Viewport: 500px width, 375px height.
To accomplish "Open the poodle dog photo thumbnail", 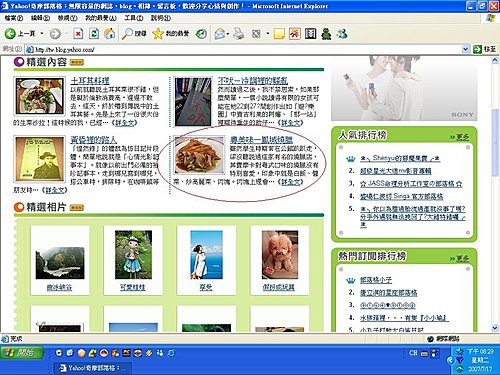I will click(x=280, y=255).
